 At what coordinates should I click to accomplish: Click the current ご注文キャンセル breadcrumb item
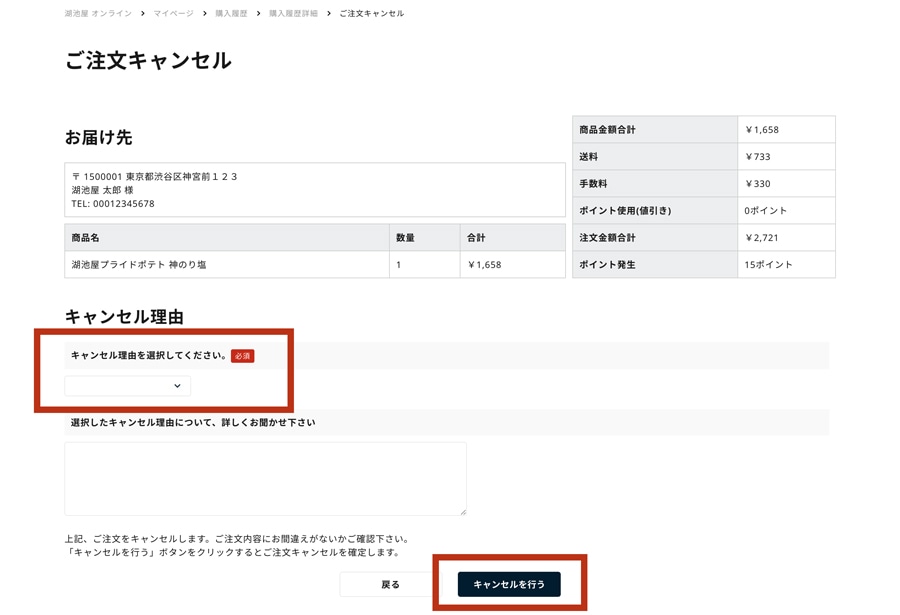click(371, 14)
